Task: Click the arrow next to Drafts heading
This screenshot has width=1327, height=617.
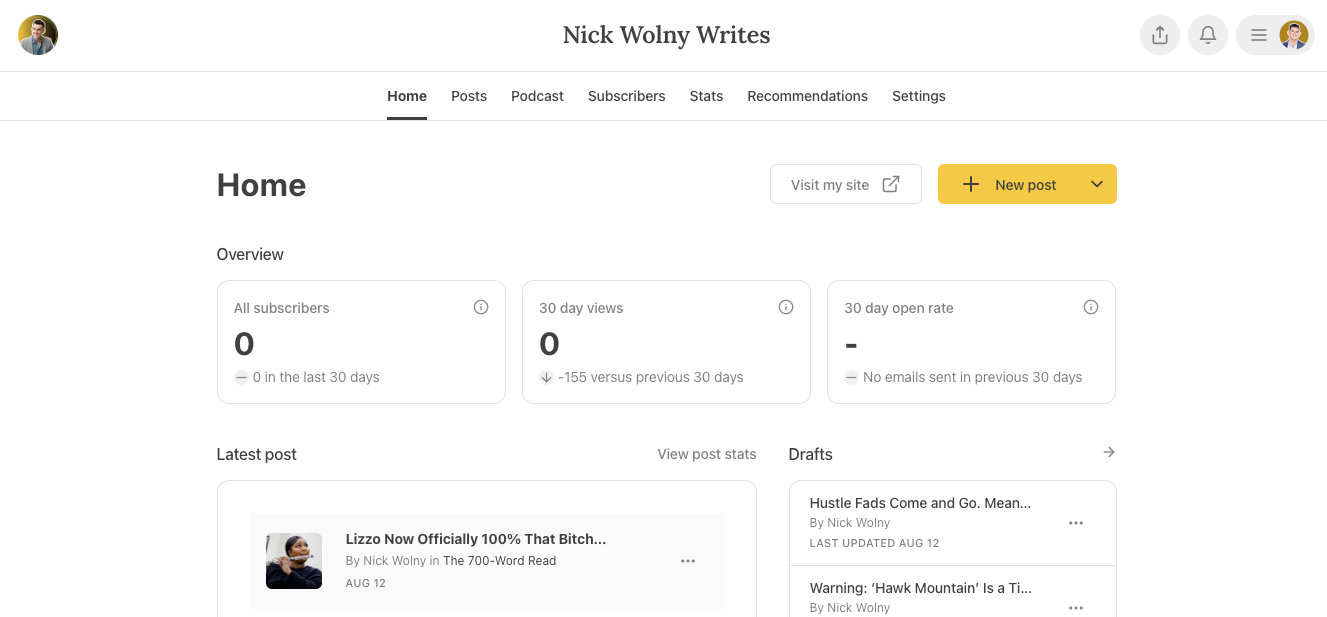Action: tap(1108, 453)
